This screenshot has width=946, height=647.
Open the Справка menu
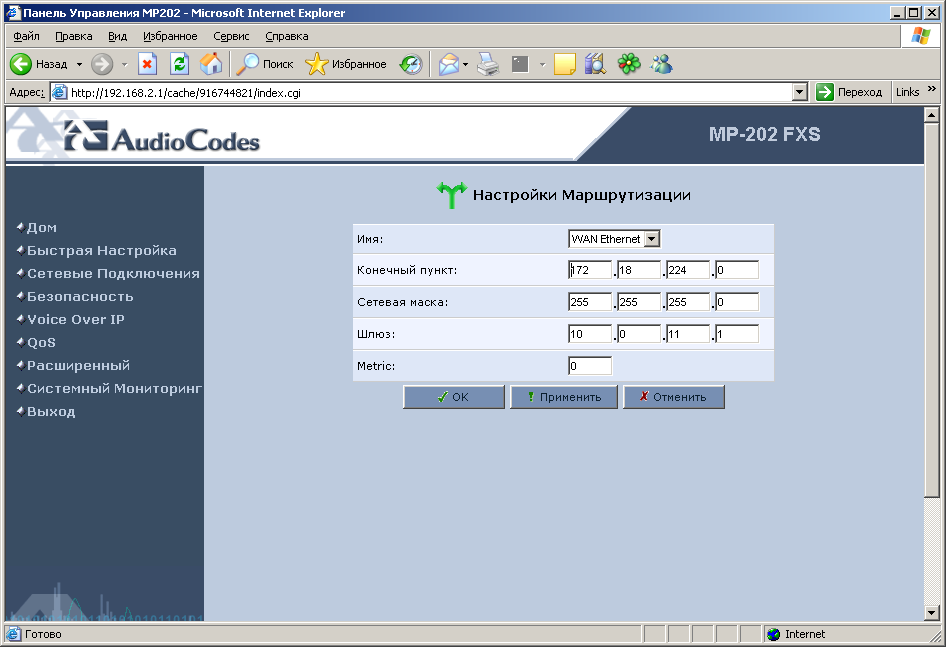pos(287,36)
